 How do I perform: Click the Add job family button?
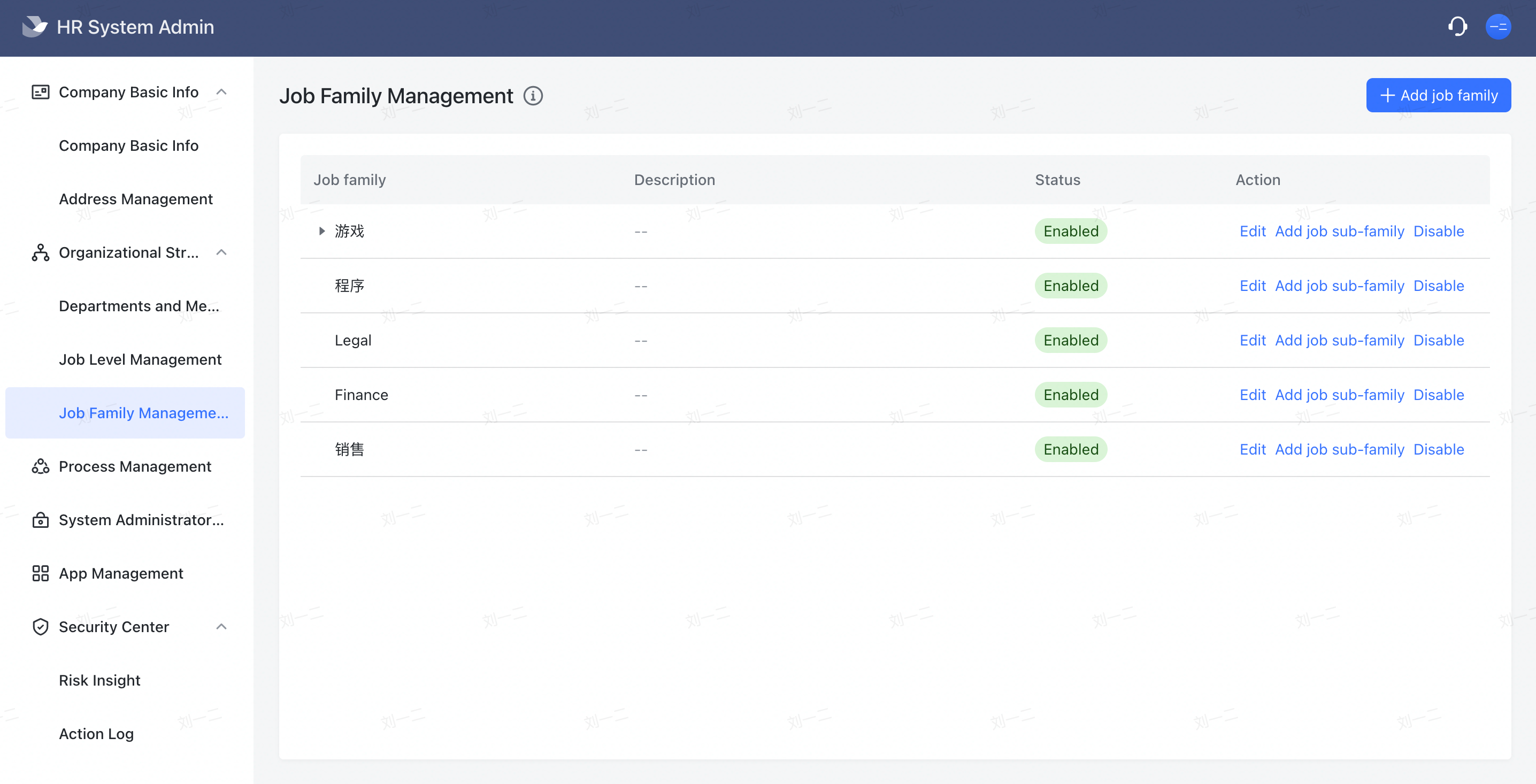[1438, 95]
